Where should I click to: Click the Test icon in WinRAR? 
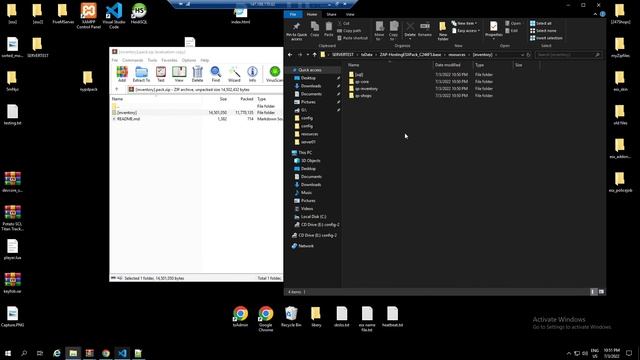point(161,74)
